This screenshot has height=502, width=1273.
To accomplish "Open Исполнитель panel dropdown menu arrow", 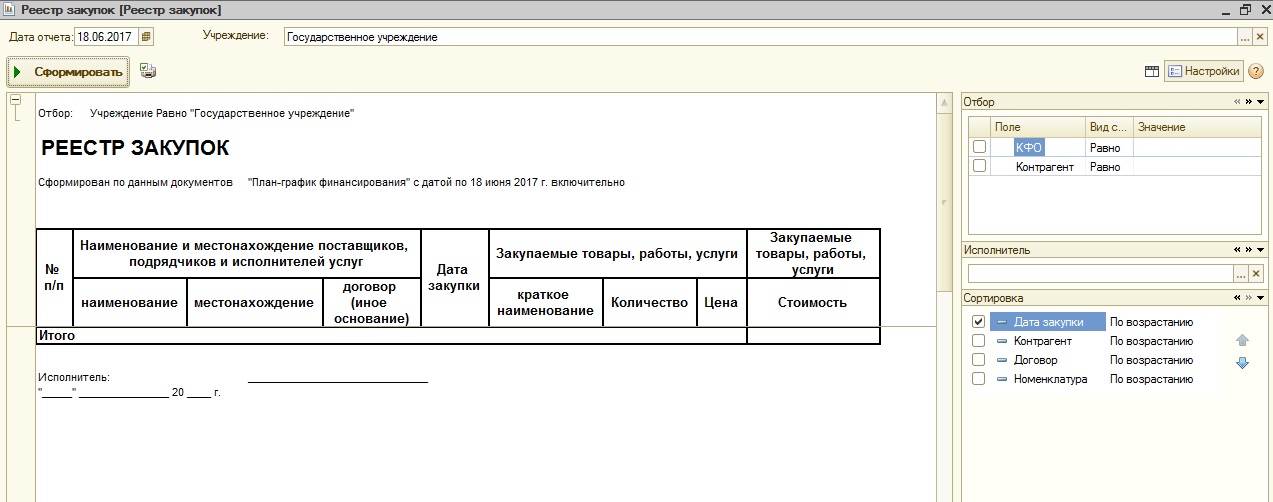I will (x=1261, y=250).
